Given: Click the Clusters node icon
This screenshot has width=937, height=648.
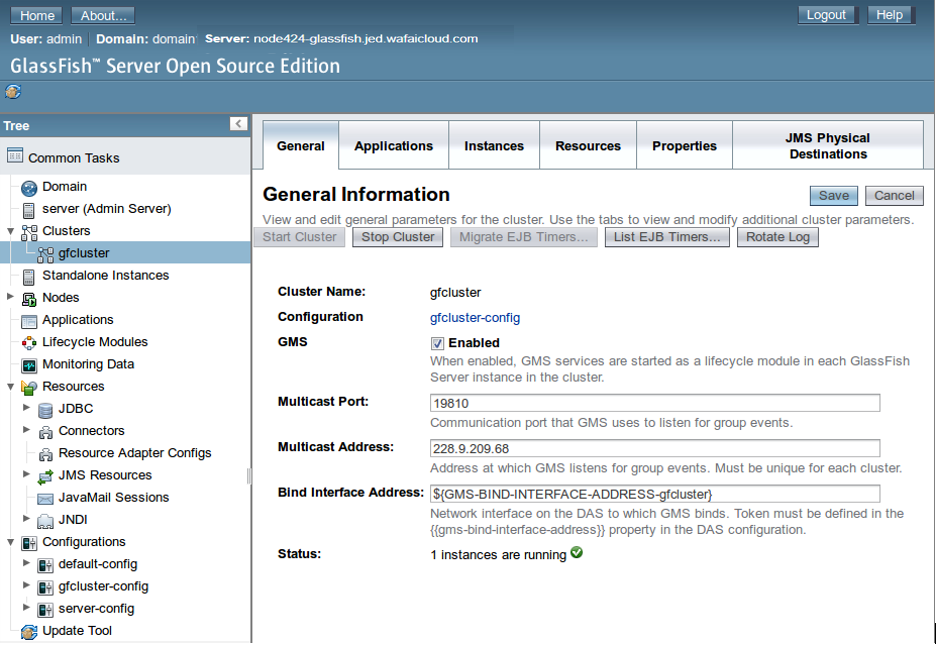Looking at the screenshot, I should click(x=29, y=233).
